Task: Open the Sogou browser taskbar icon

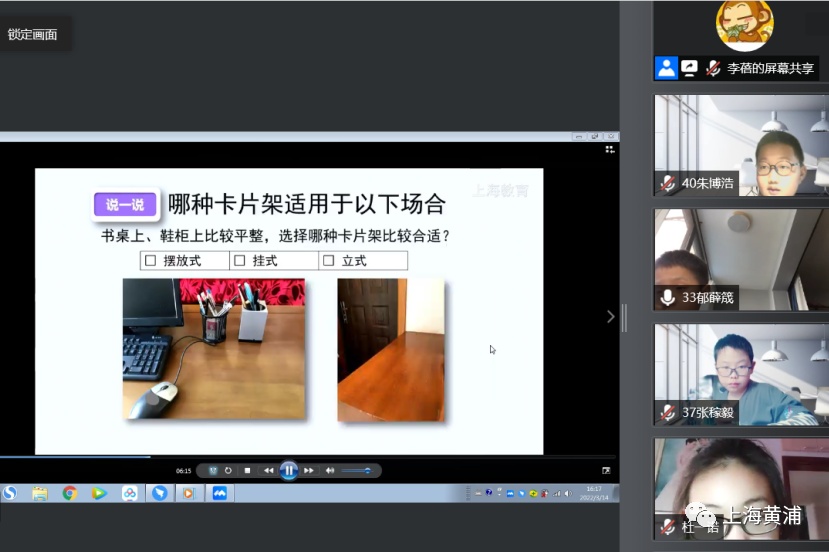Action: (10, 493)
